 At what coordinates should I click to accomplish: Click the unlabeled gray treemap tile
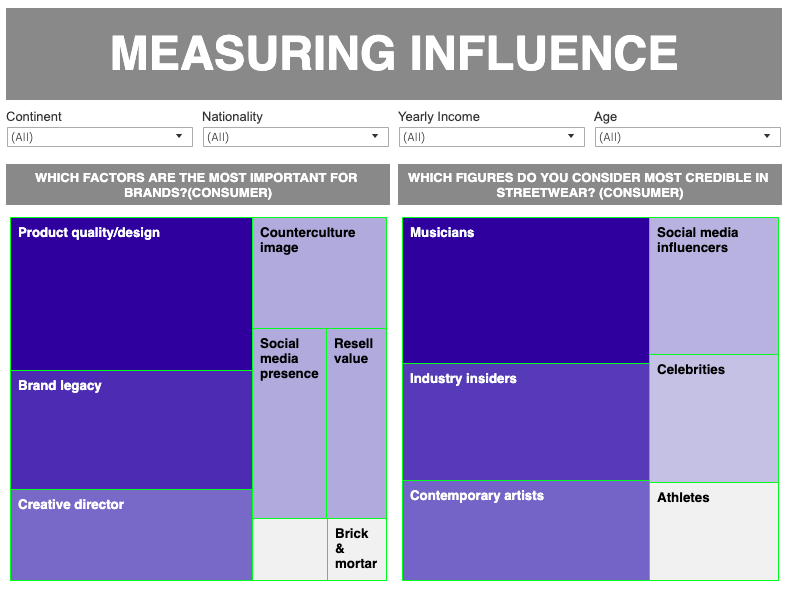tap(289, 549)
